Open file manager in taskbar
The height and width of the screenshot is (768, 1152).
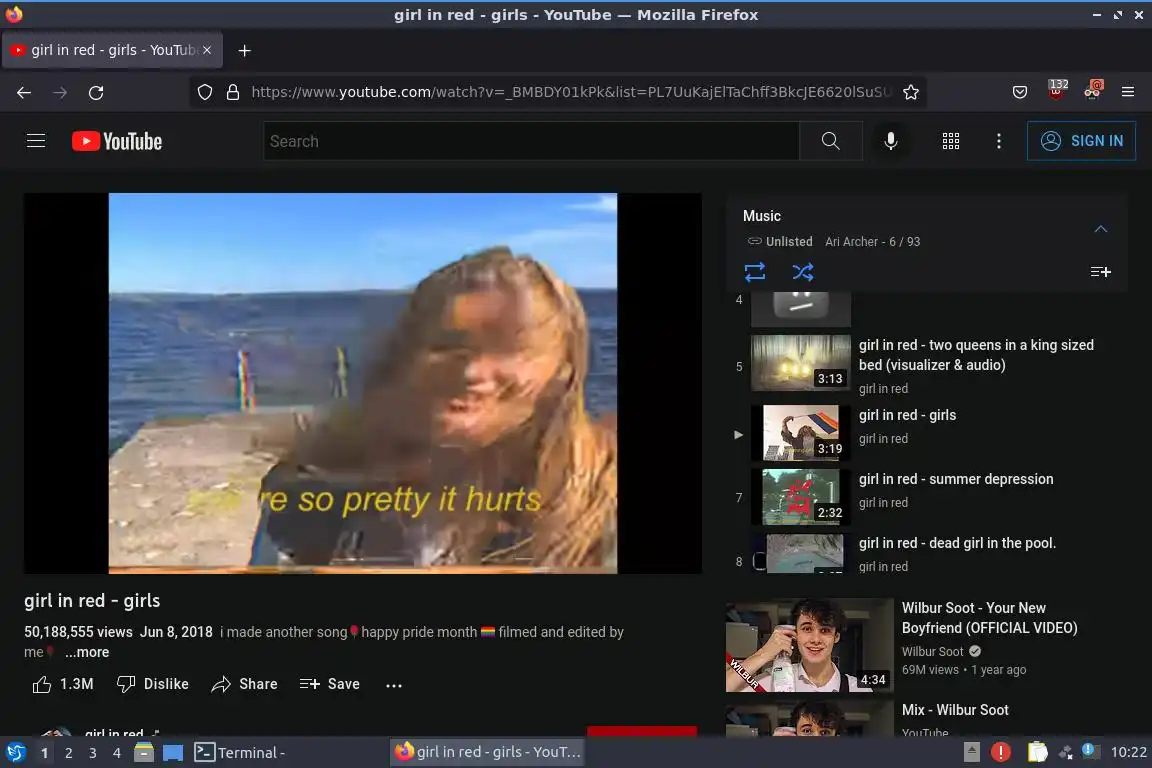click(144, 753)
